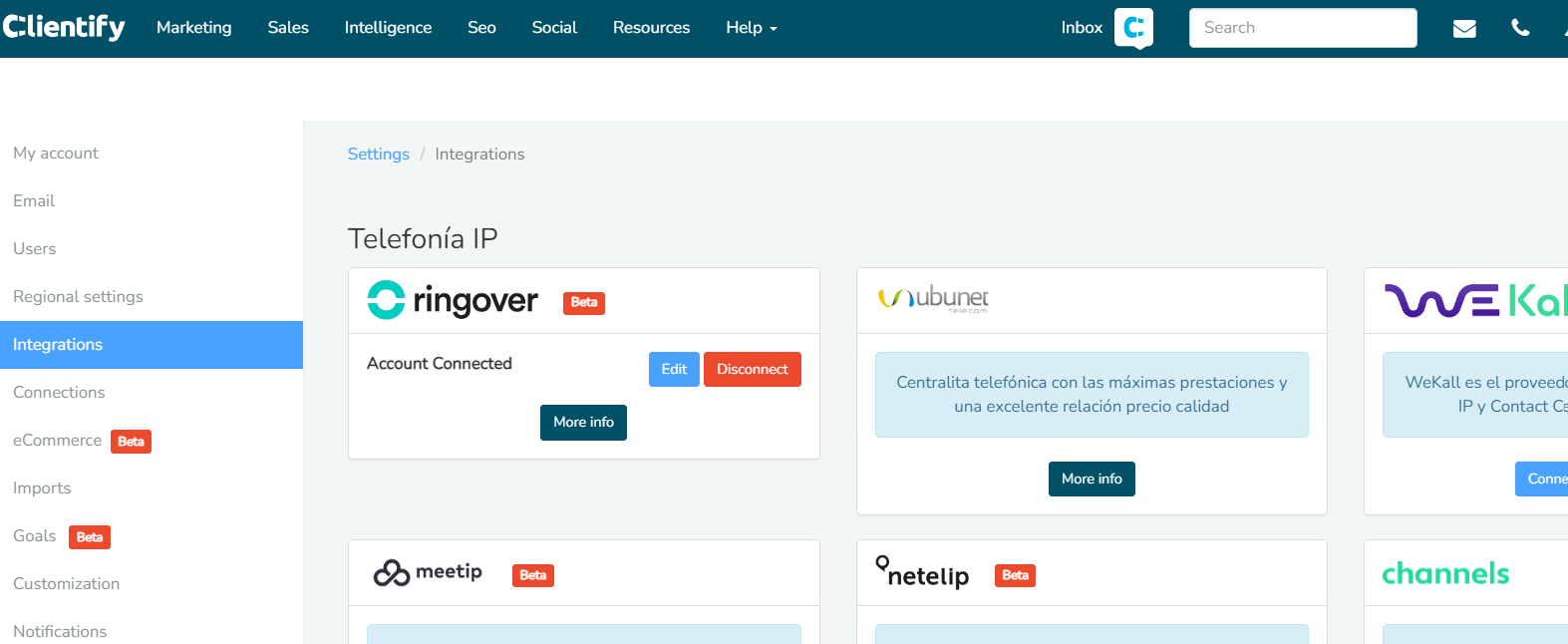Disconnect the ringover account
Screen dimensions: 1568x644
point(752,369)
